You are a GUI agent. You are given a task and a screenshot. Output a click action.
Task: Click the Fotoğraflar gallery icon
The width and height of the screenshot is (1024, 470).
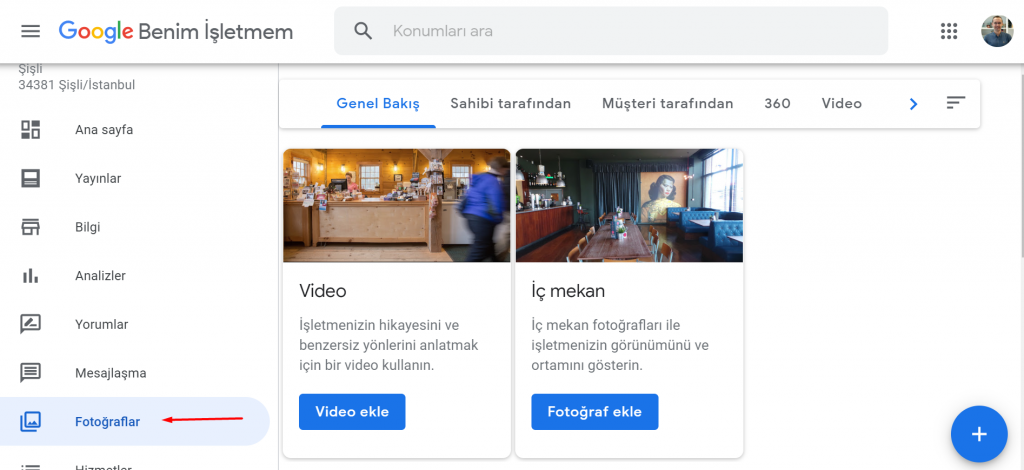(31, 422)
